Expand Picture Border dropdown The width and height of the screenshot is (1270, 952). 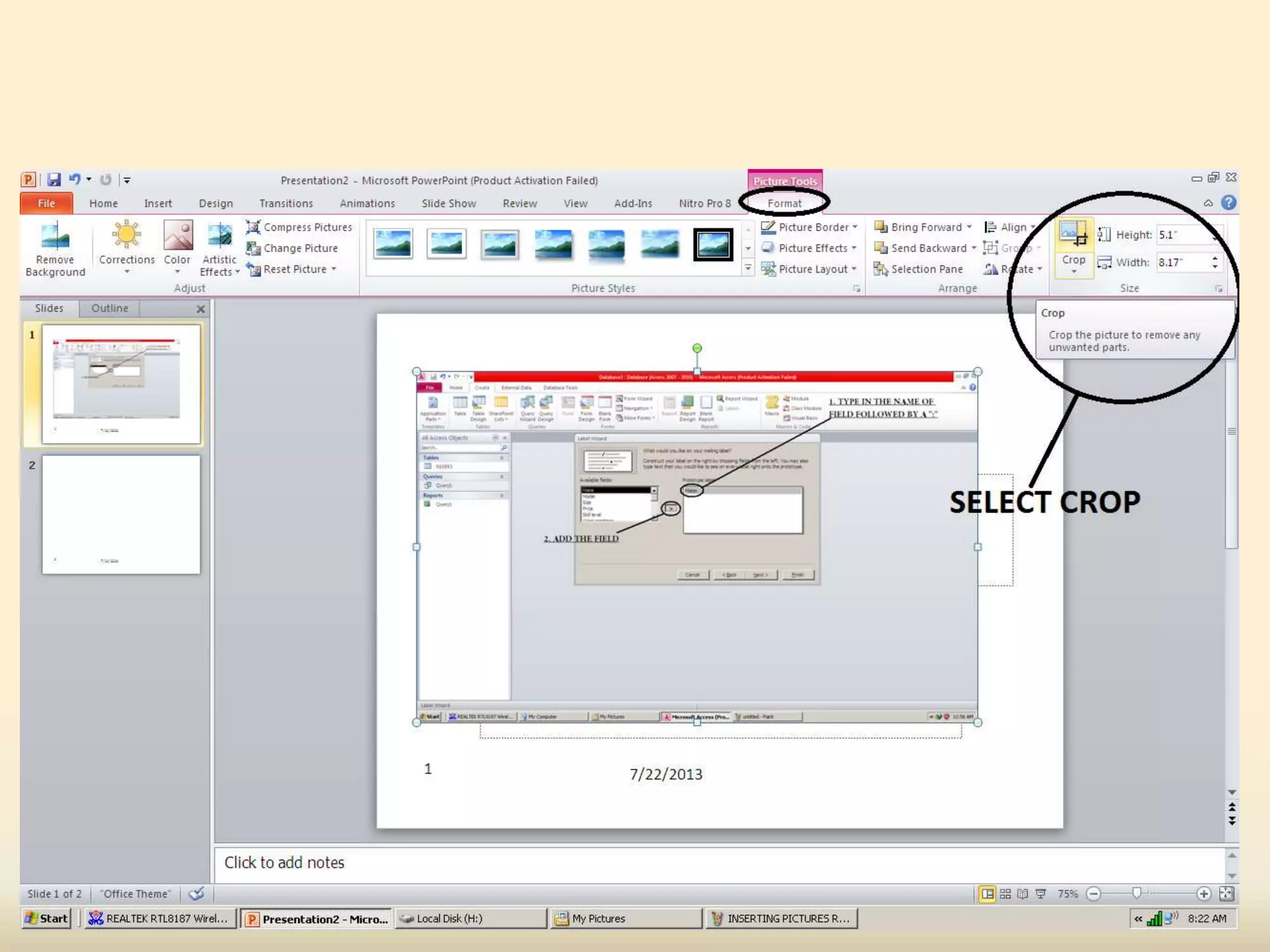click(855, 227)
